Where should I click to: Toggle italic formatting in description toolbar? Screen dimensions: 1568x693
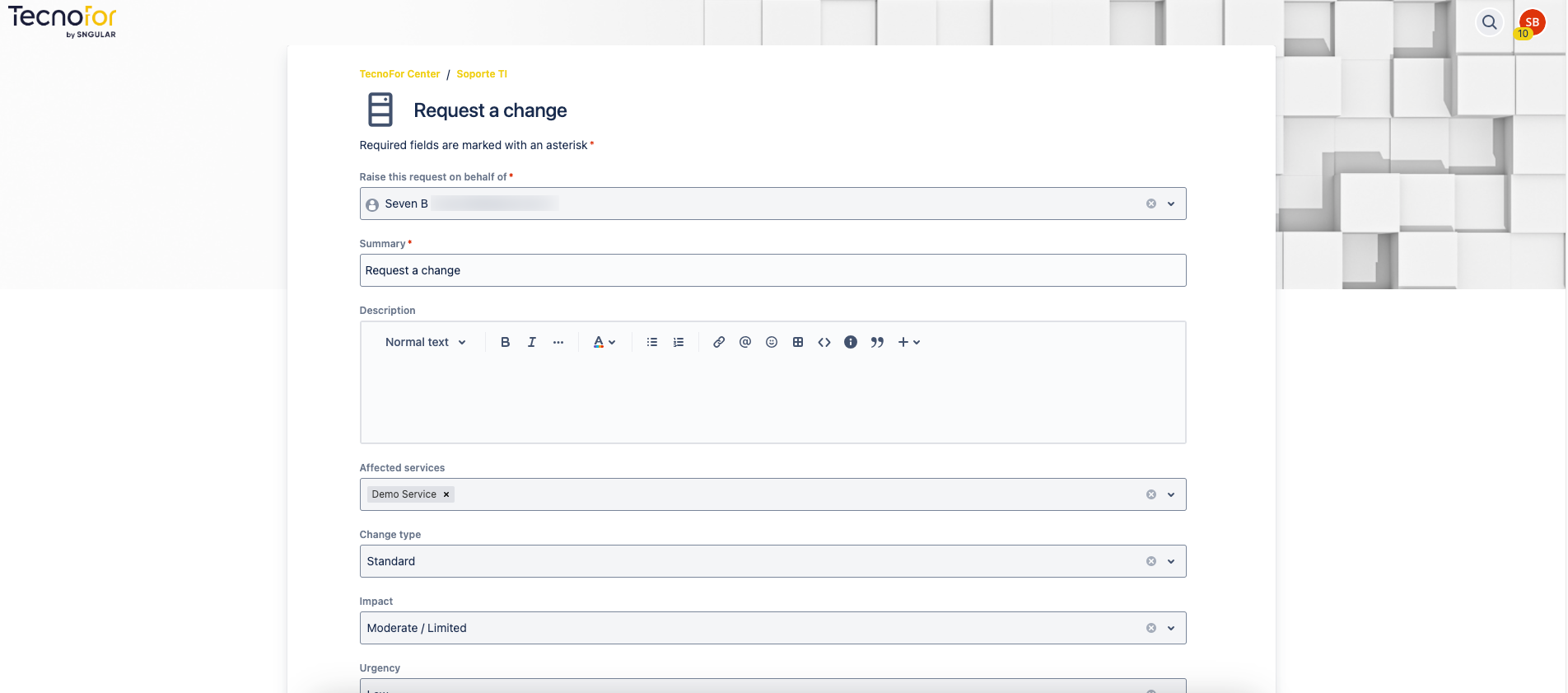(532, 342)
